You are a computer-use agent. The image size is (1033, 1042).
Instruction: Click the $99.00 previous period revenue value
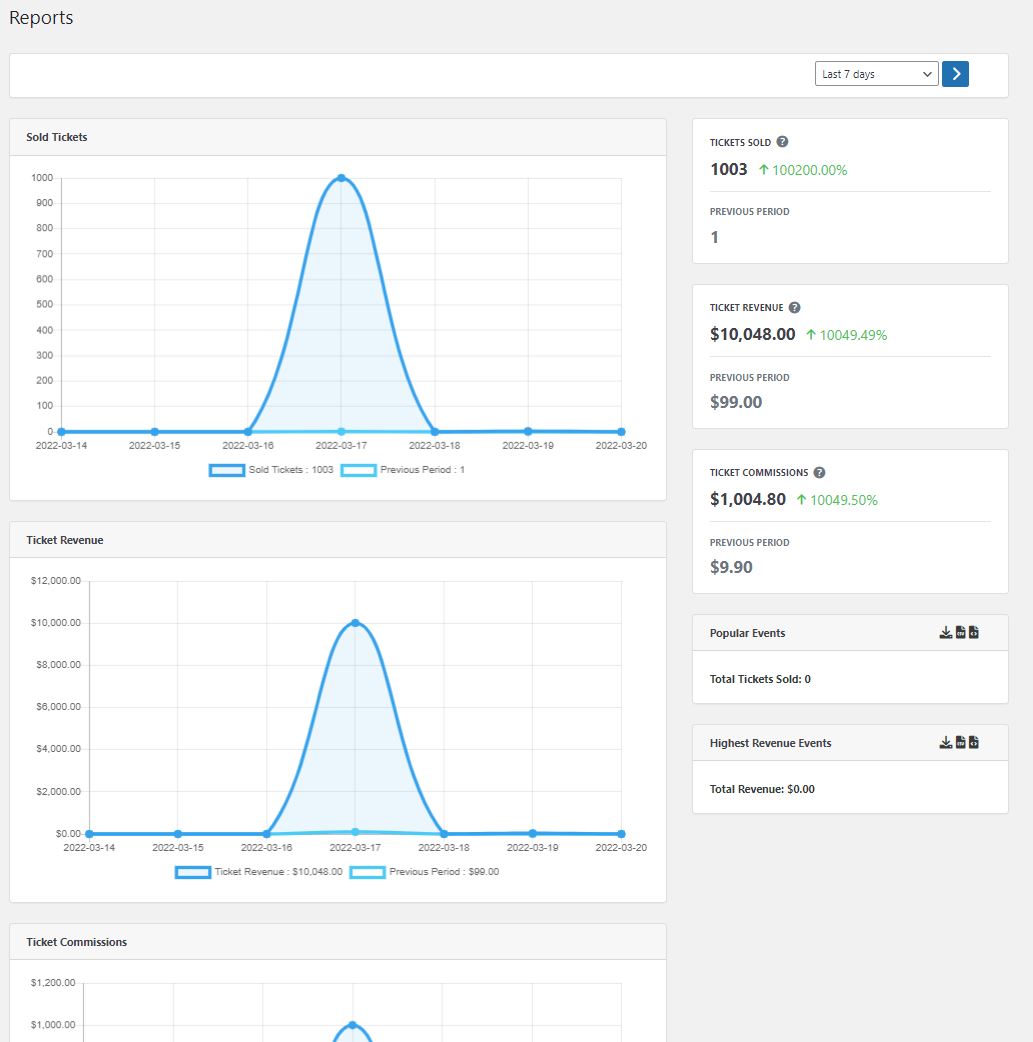pos(736,402)
